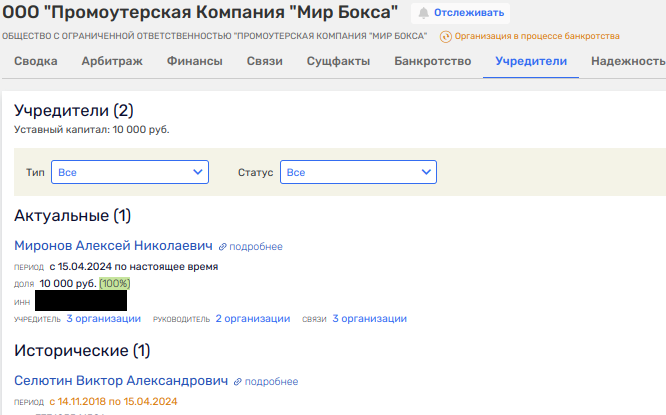Click Организация в процессе банкротства status
This screenshot has height=415, width=666.
[537, 36]
